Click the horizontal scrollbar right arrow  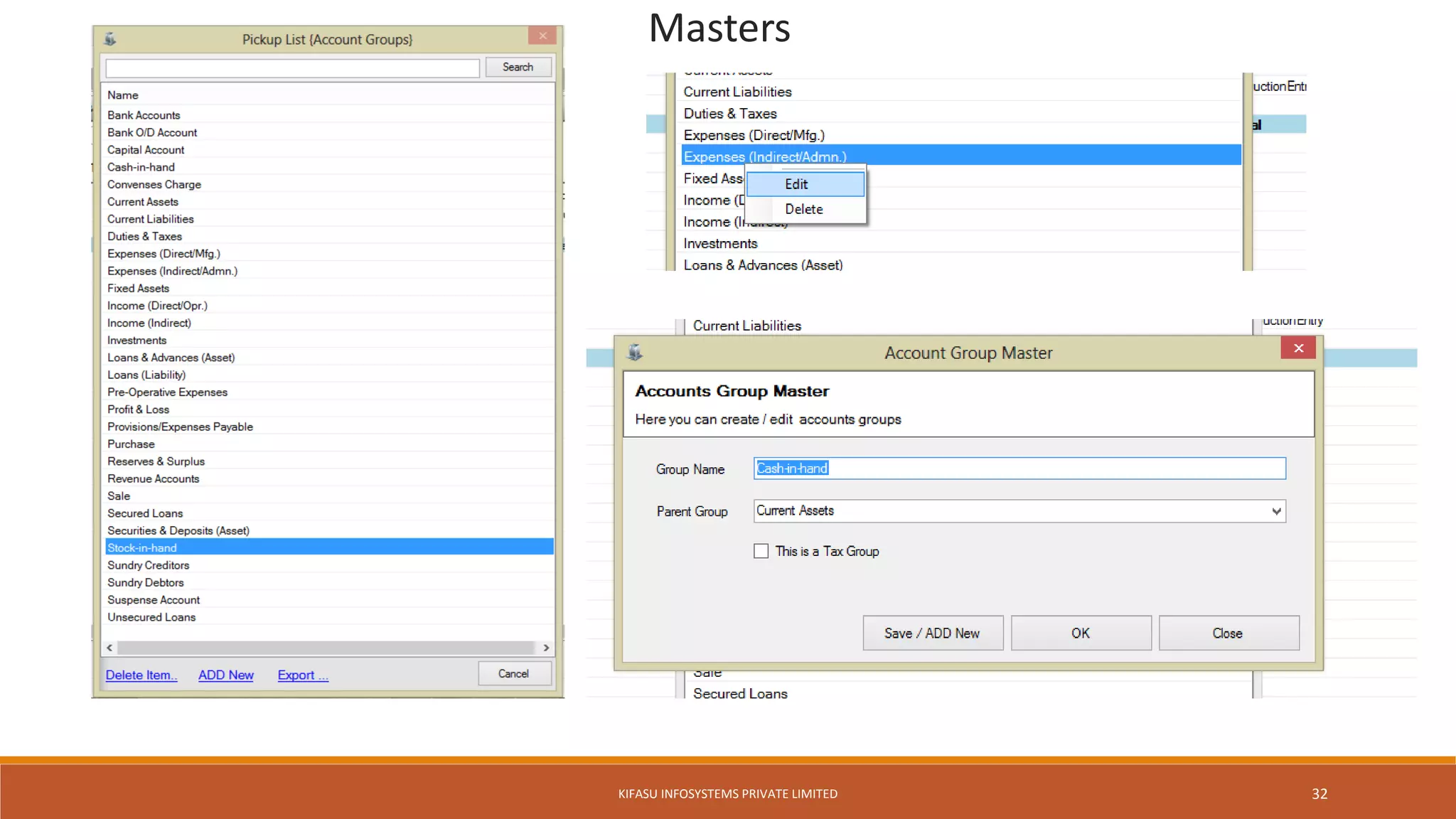(x=546, y=648)
